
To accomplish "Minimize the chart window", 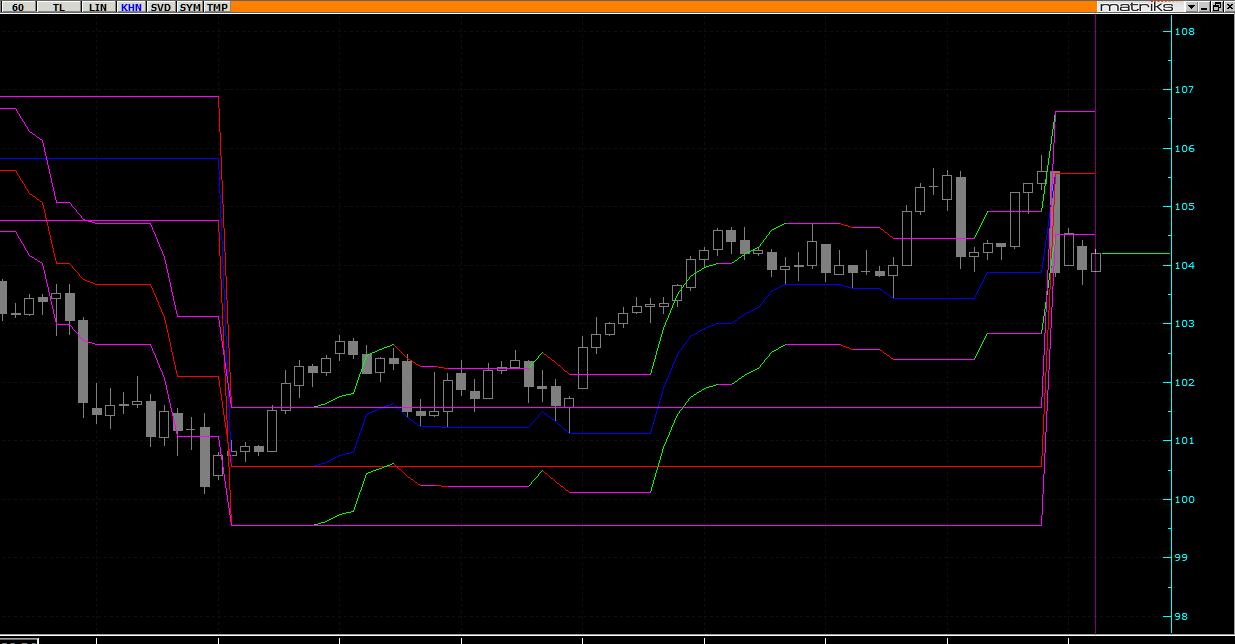I will [x=1204, y=6].
